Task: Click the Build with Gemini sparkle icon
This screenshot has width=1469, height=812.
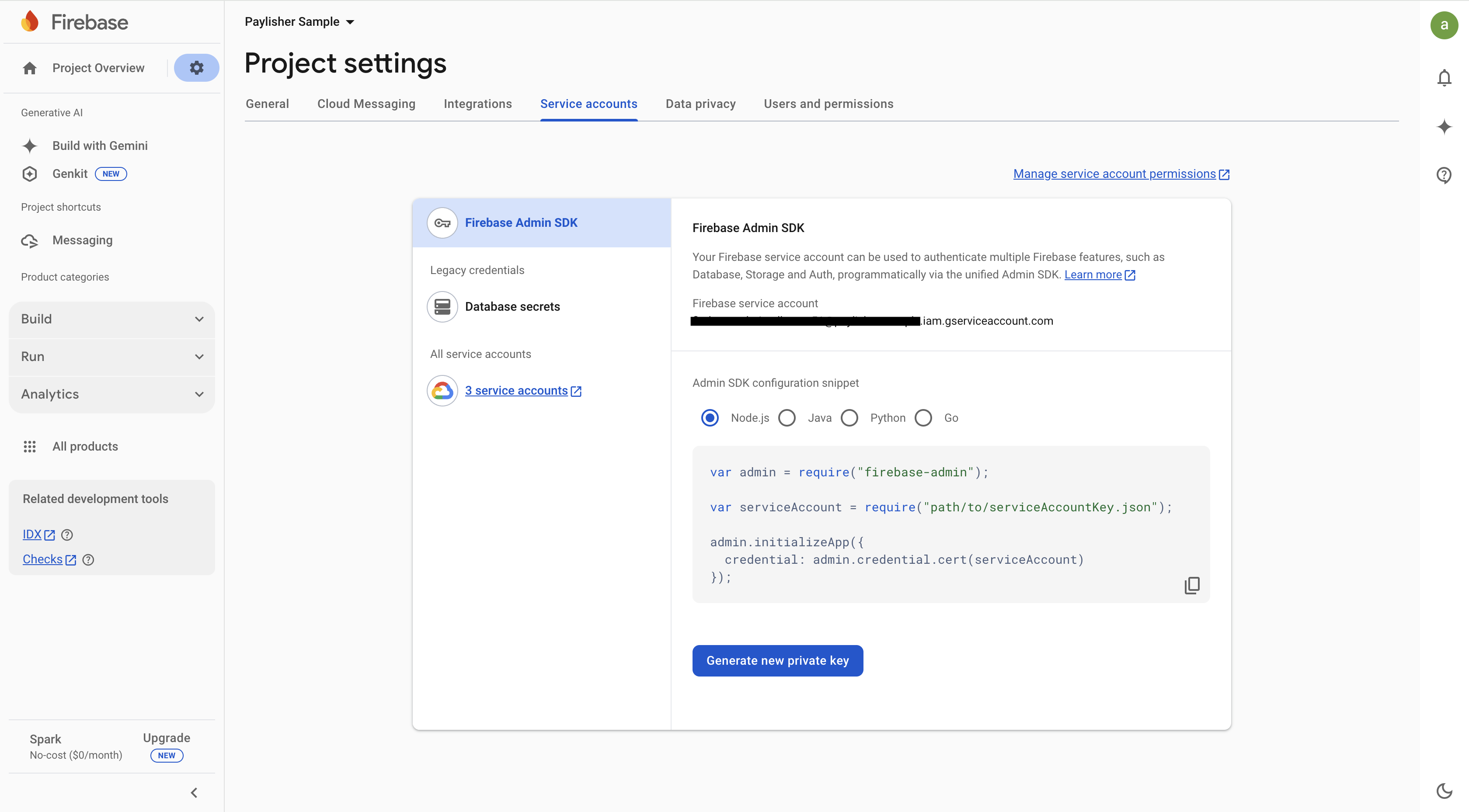Action: (30, 146)
